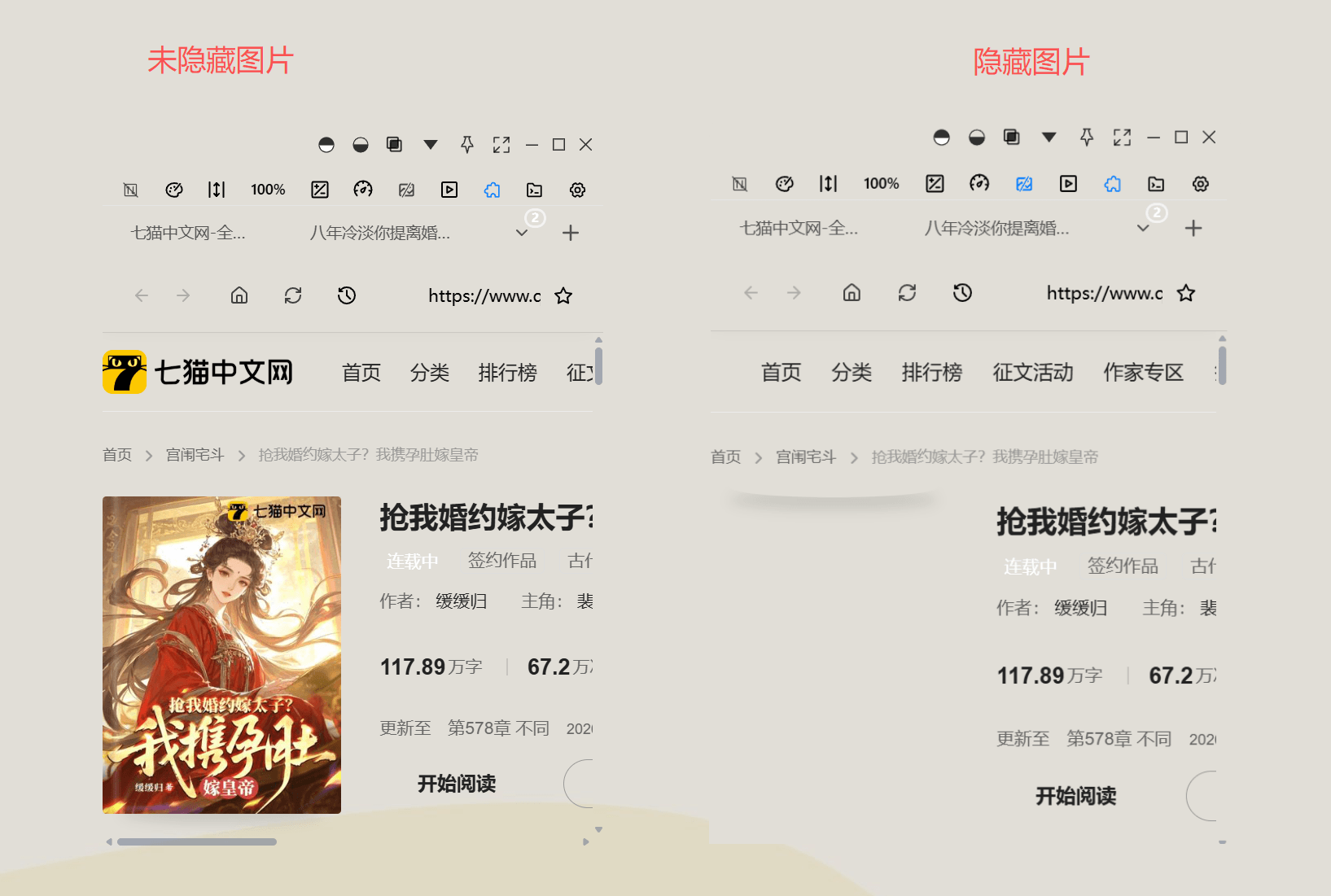Click the pin icon in the title bar
1331x896 pixels.
click(x=466, y=144)
